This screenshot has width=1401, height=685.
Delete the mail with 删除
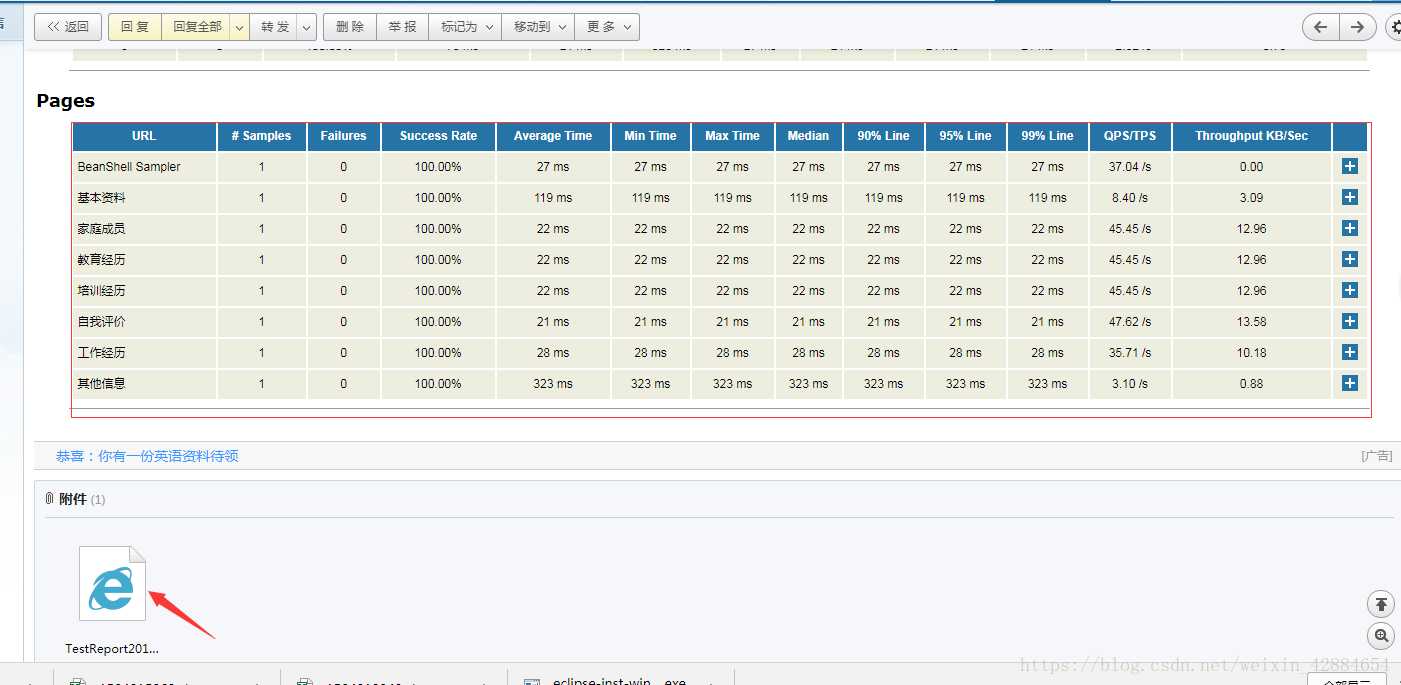pos(350,27)
